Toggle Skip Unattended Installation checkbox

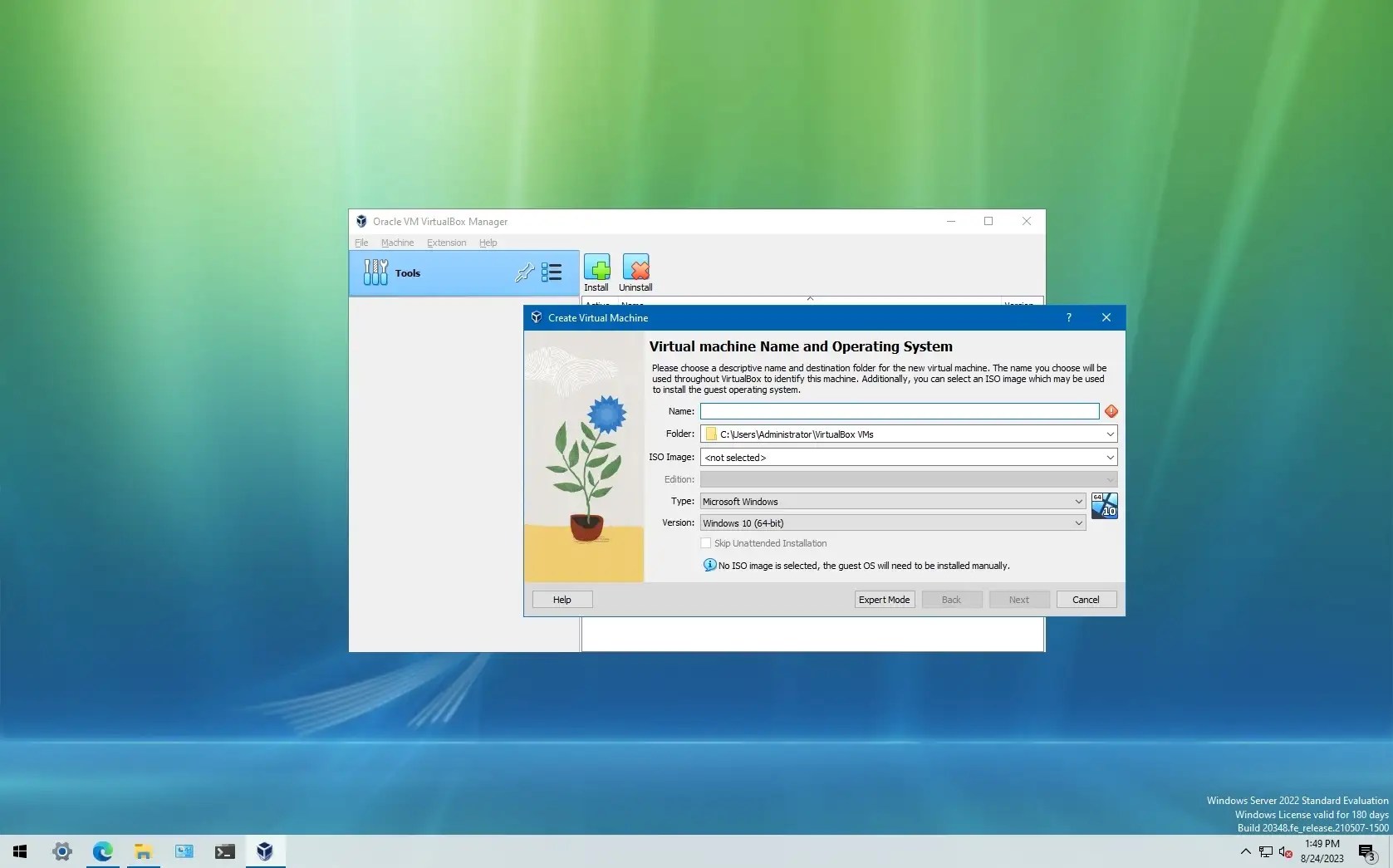(x=706, y=543)
